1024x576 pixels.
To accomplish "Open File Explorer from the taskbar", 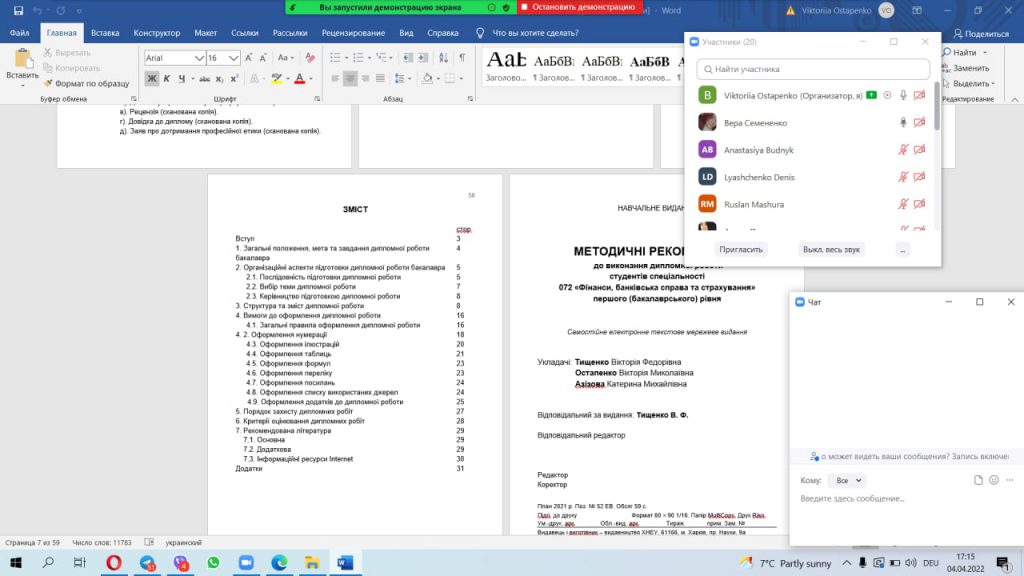I will 312,562.
